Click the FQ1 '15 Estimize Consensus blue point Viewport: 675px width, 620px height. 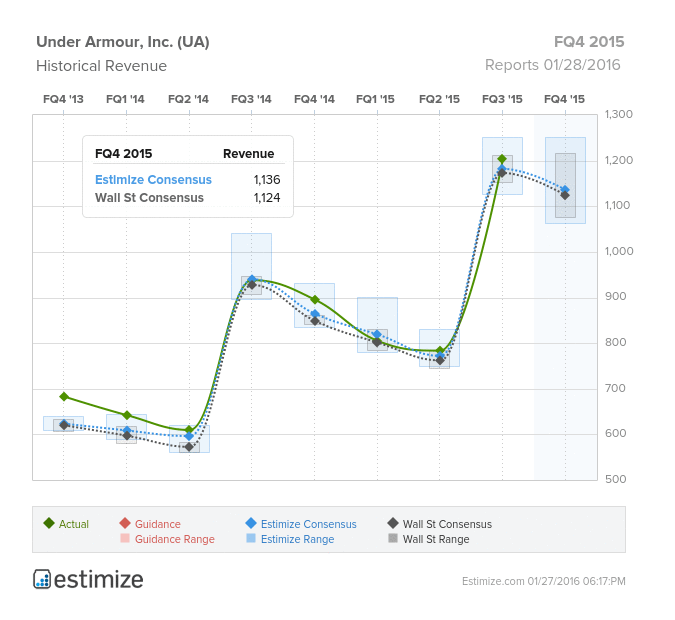point(377,335)
